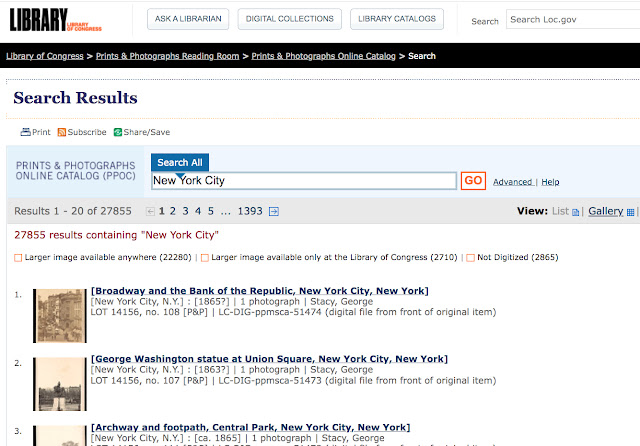640x446 pixels.
Task: Click the Broadway photograph thumbnail
Action: point(60,316)
